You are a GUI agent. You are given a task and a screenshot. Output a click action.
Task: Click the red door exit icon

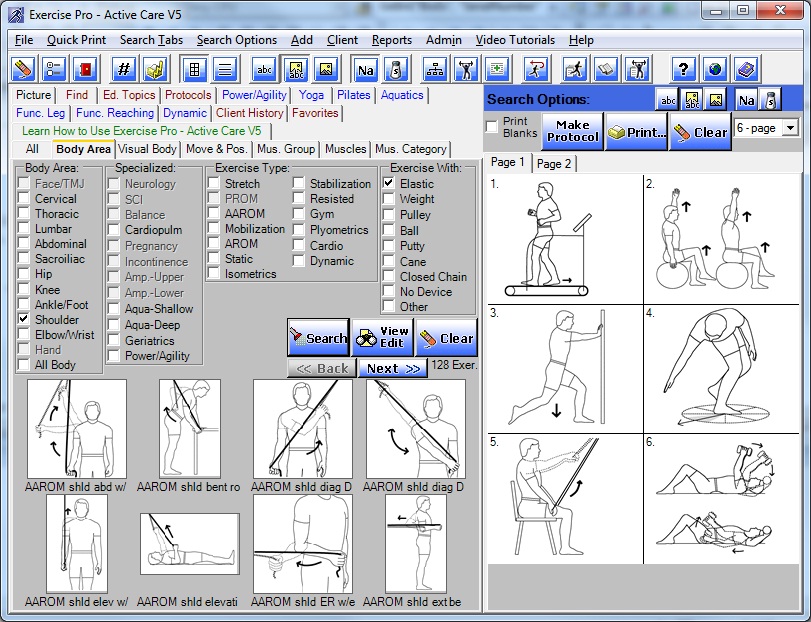85,69
